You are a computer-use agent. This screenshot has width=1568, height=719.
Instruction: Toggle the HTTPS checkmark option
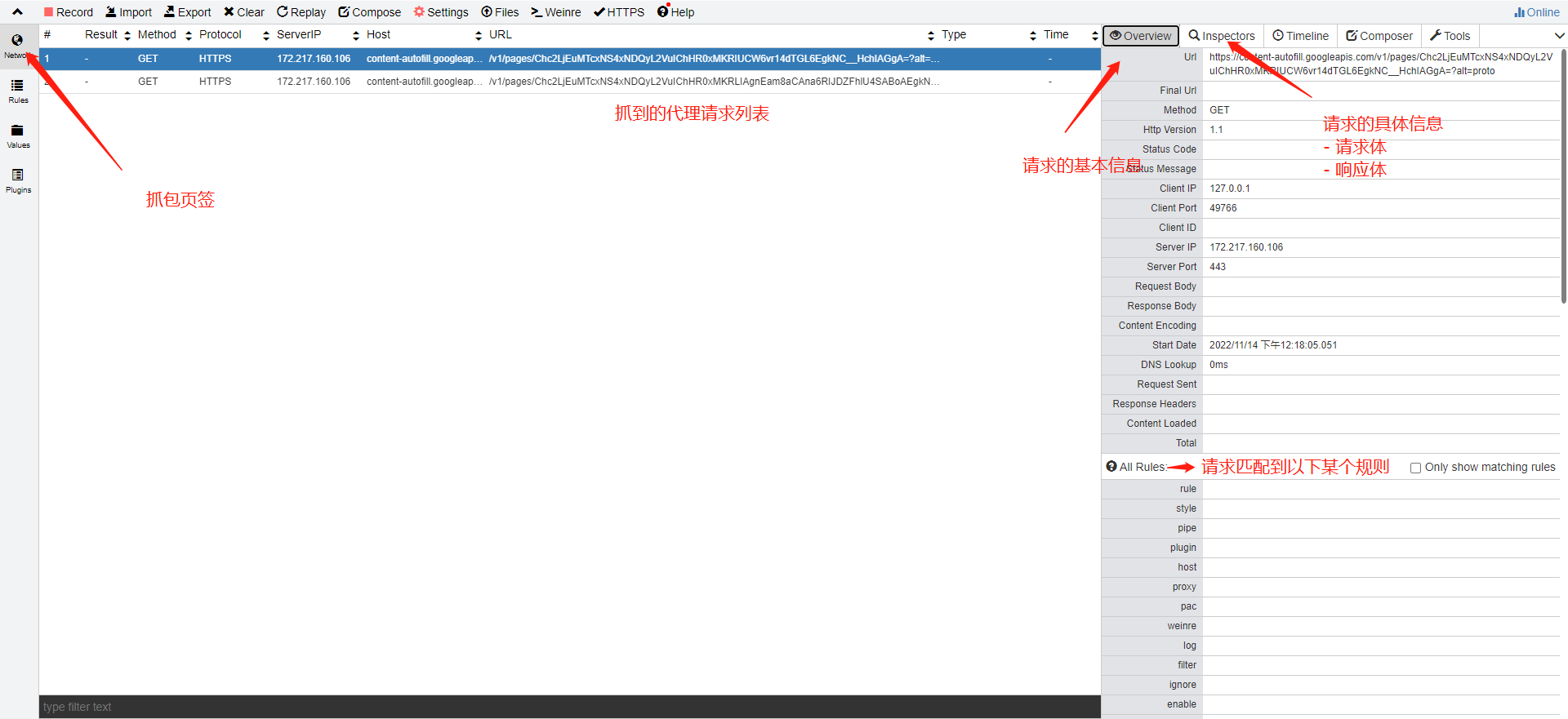(618, 12)
